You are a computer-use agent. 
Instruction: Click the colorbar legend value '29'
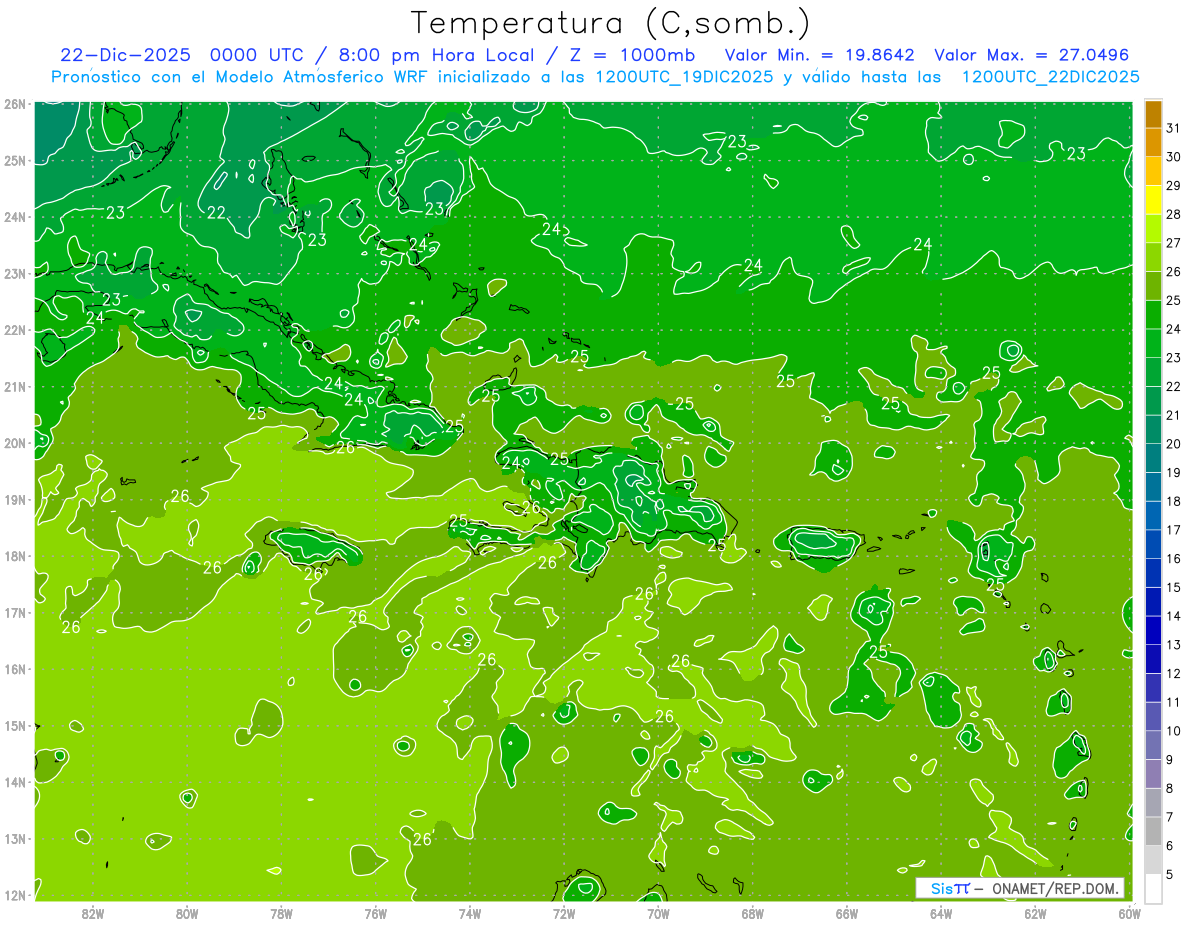(1173, 185)
